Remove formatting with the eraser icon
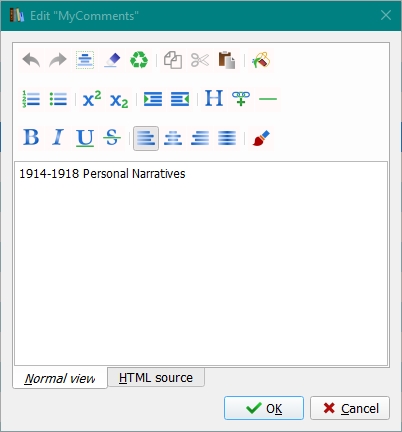Image resolution: width=402 pixels, height=432 pixels. point(112,60)
